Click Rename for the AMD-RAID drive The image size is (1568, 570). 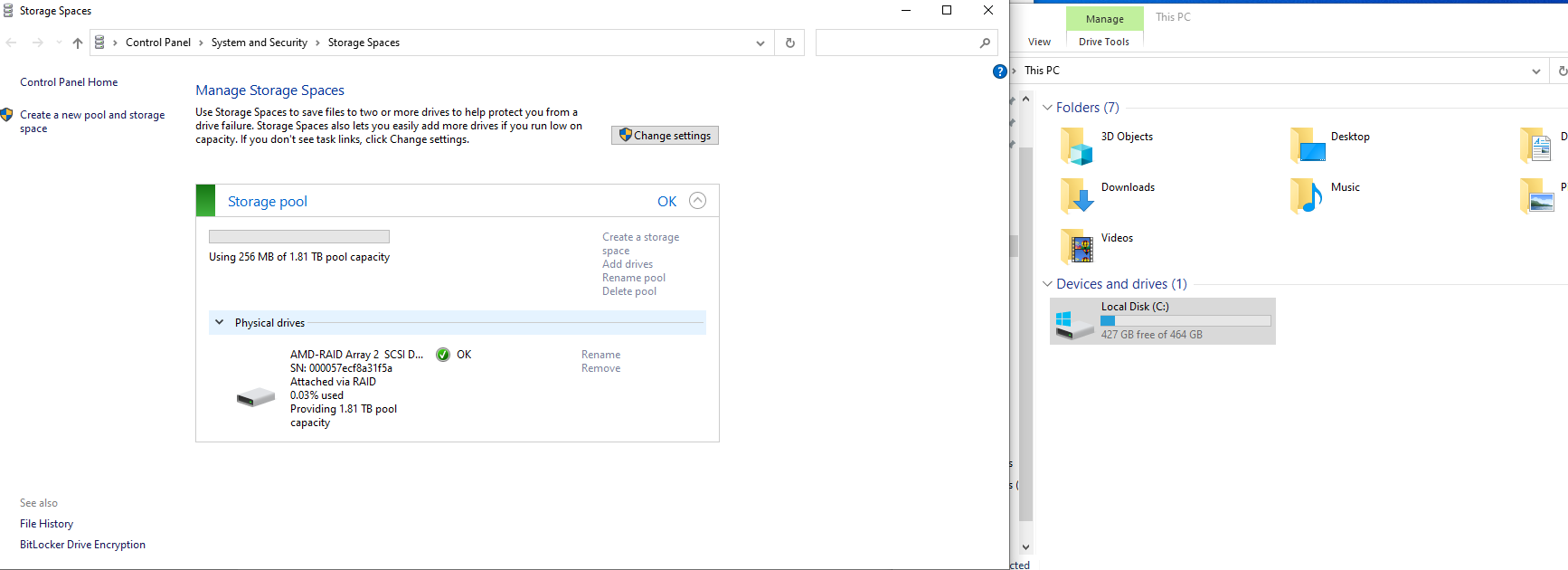[601, 355]
